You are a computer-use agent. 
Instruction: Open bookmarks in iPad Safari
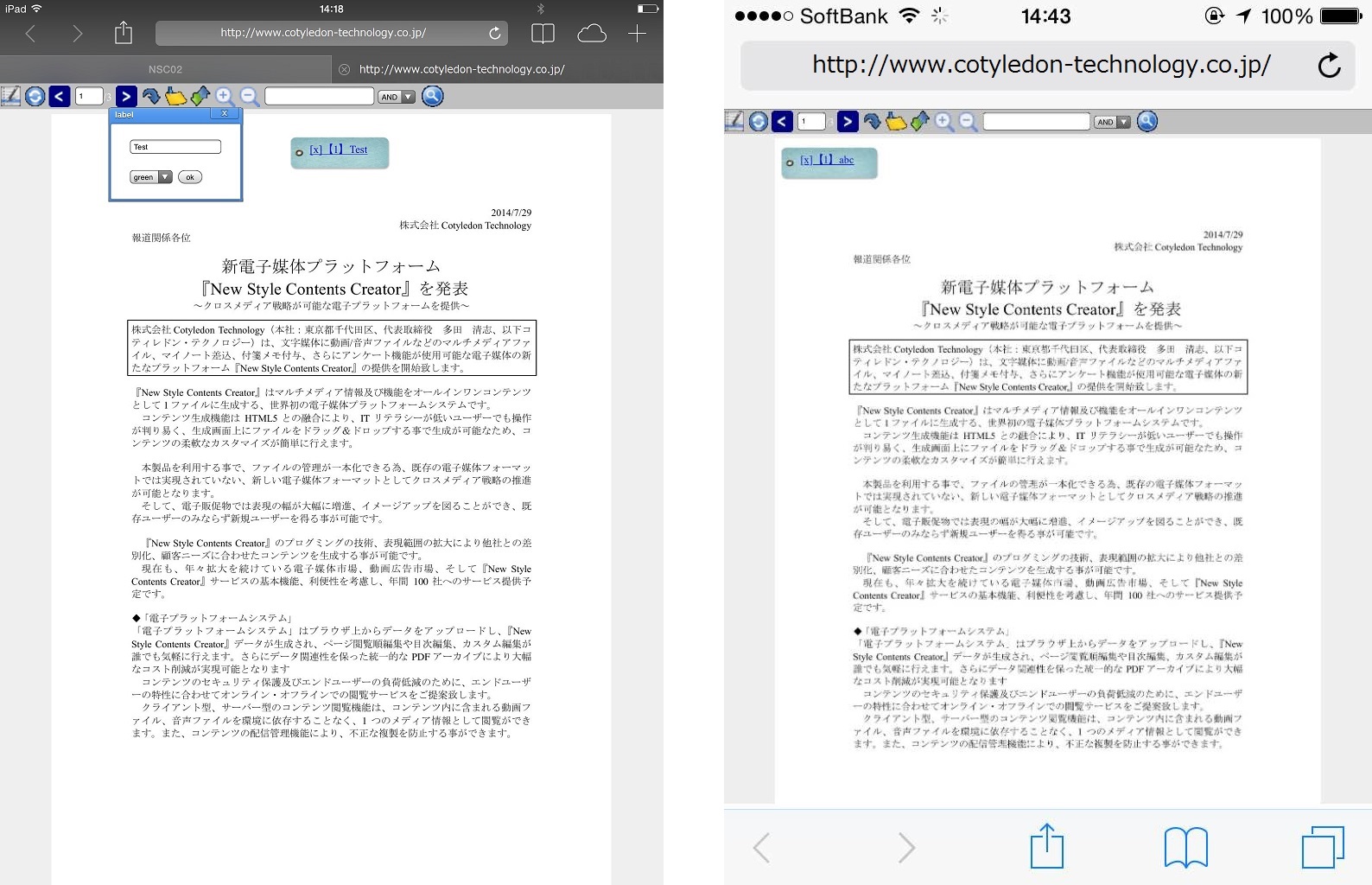click(x=543, y=34)
